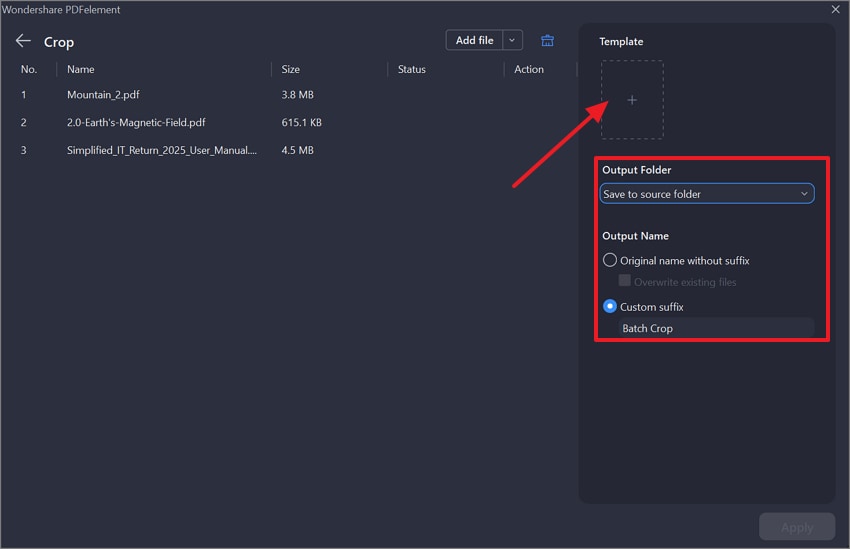
Task: Click the 4.5 MB size cell
Action: click(x=297, y=150)
